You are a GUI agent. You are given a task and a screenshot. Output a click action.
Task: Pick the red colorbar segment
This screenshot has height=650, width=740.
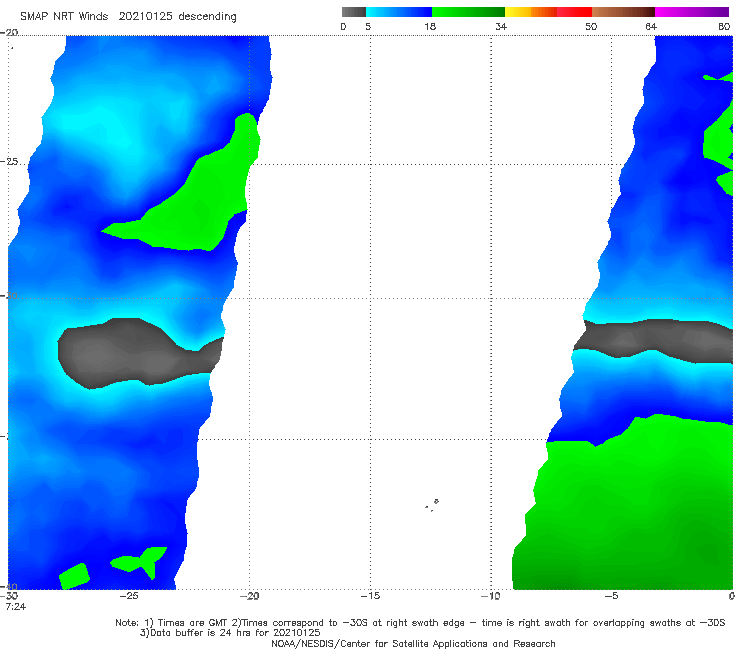click(574, 12)
